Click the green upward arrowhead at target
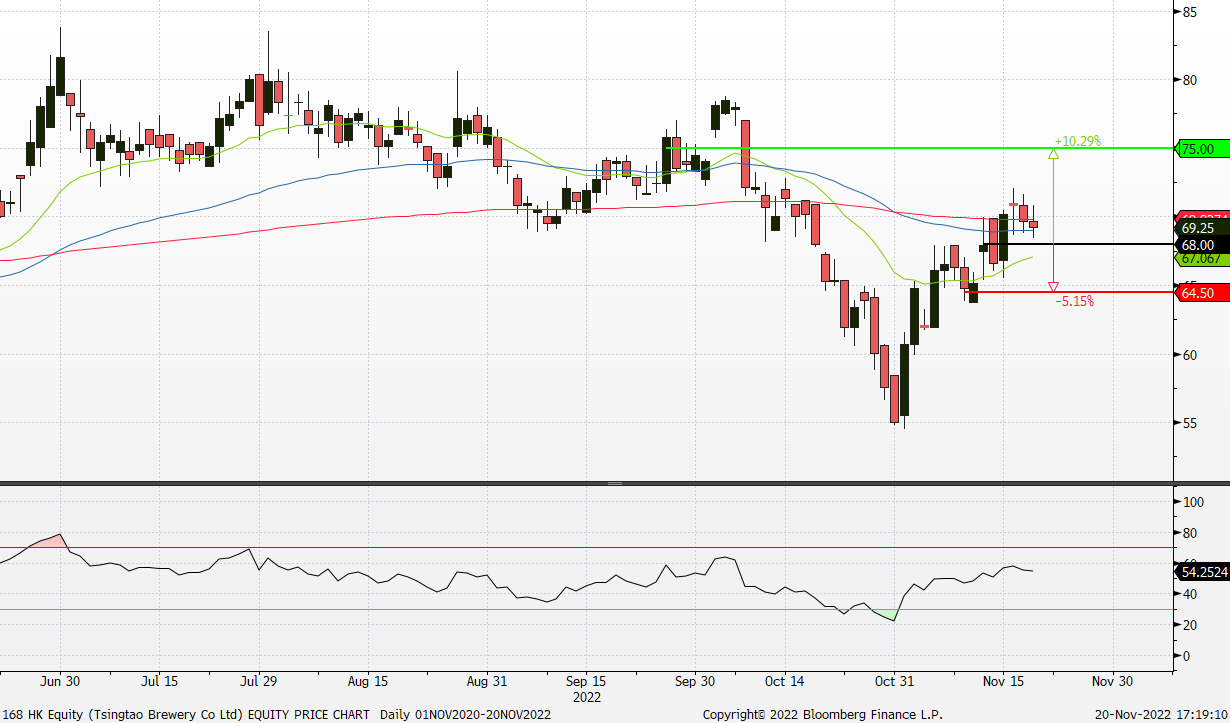Image resolution: width=1230 pixels, height=723 pixels. pyautogui.click(x=1053, y=154)
